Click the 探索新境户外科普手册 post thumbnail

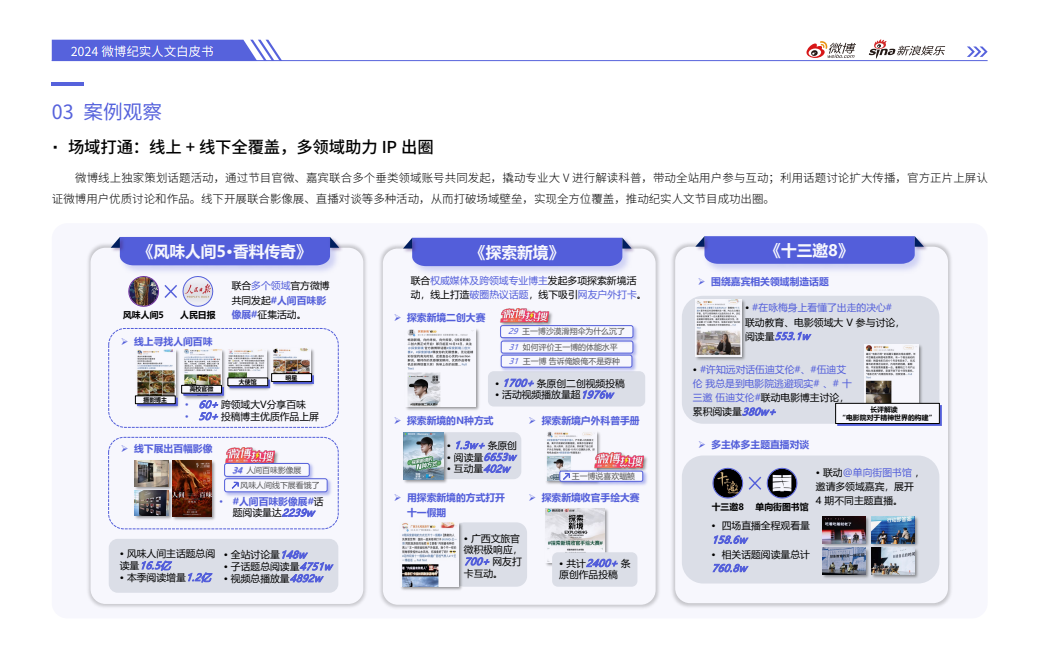570,455
